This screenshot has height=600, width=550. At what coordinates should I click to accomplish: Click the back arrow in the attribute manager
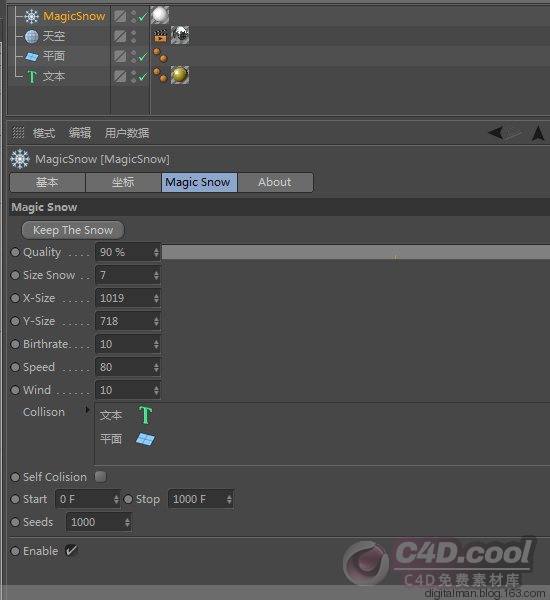(x=496, y=133)
